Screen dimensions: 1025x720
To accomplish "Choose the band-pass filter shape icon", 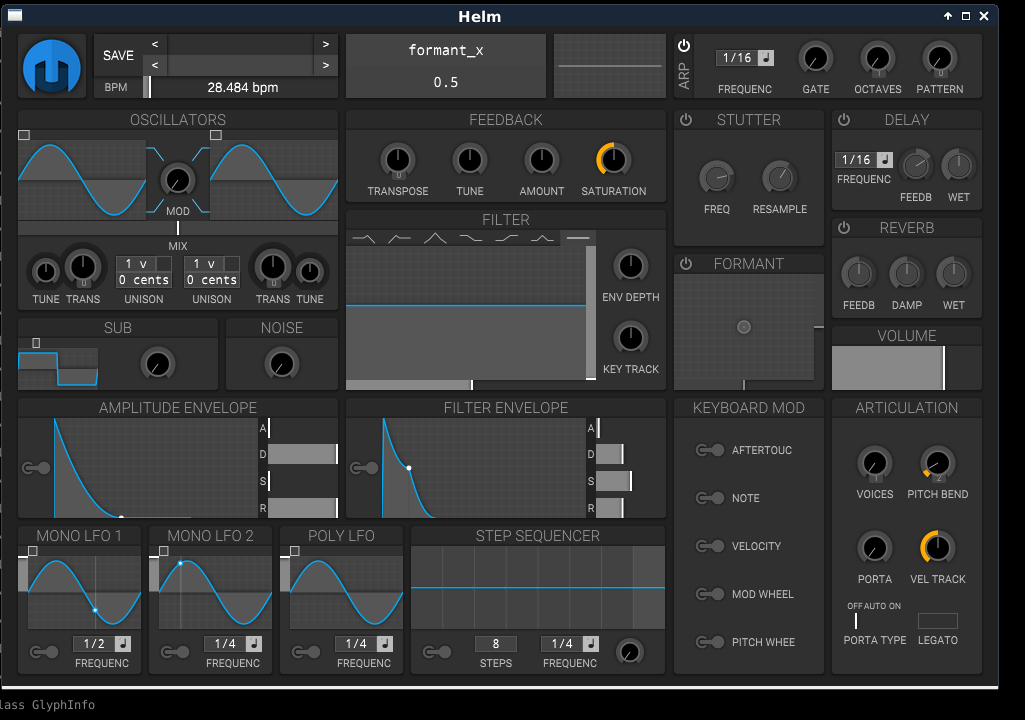I will click(x=435, y=239).
